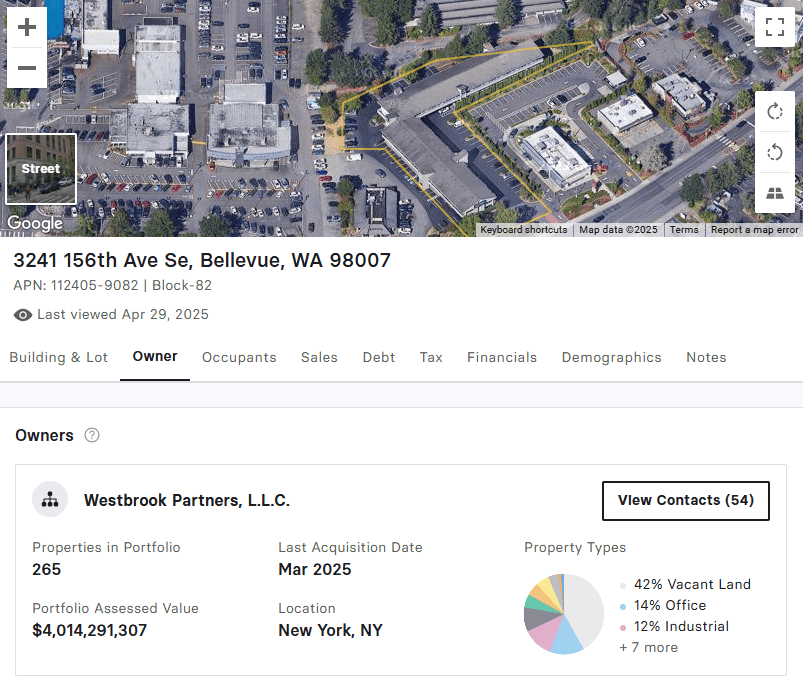Rotate map counterclockwise
803x693 pixels.
click(x=775, y=152)
